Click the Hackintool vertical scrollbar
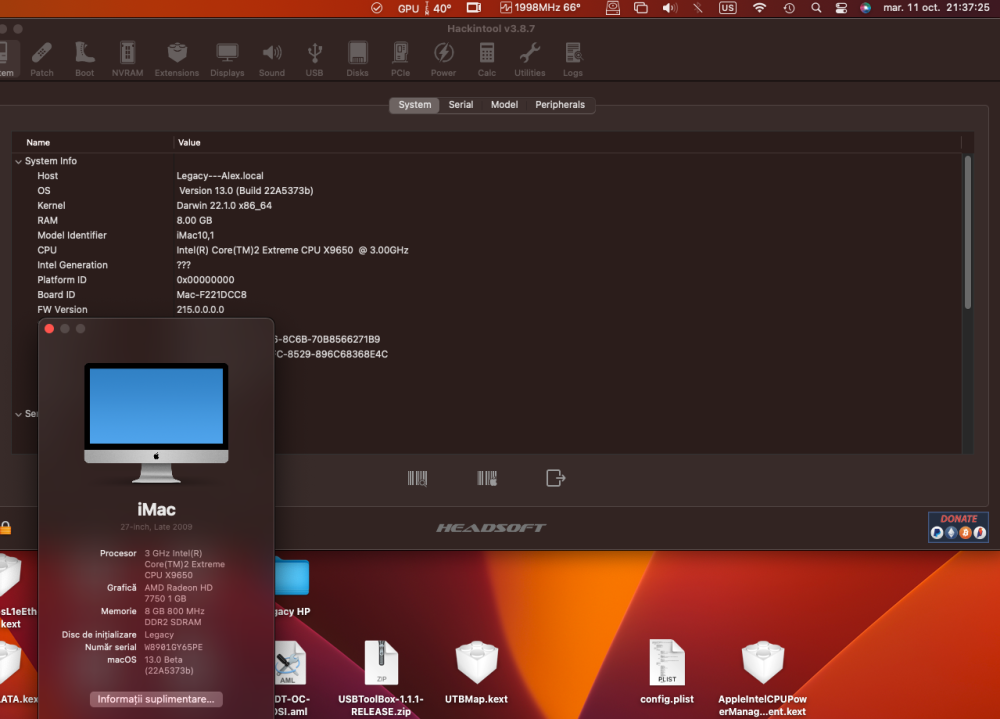The image size is (1000, 719). (x=967, y=233)
